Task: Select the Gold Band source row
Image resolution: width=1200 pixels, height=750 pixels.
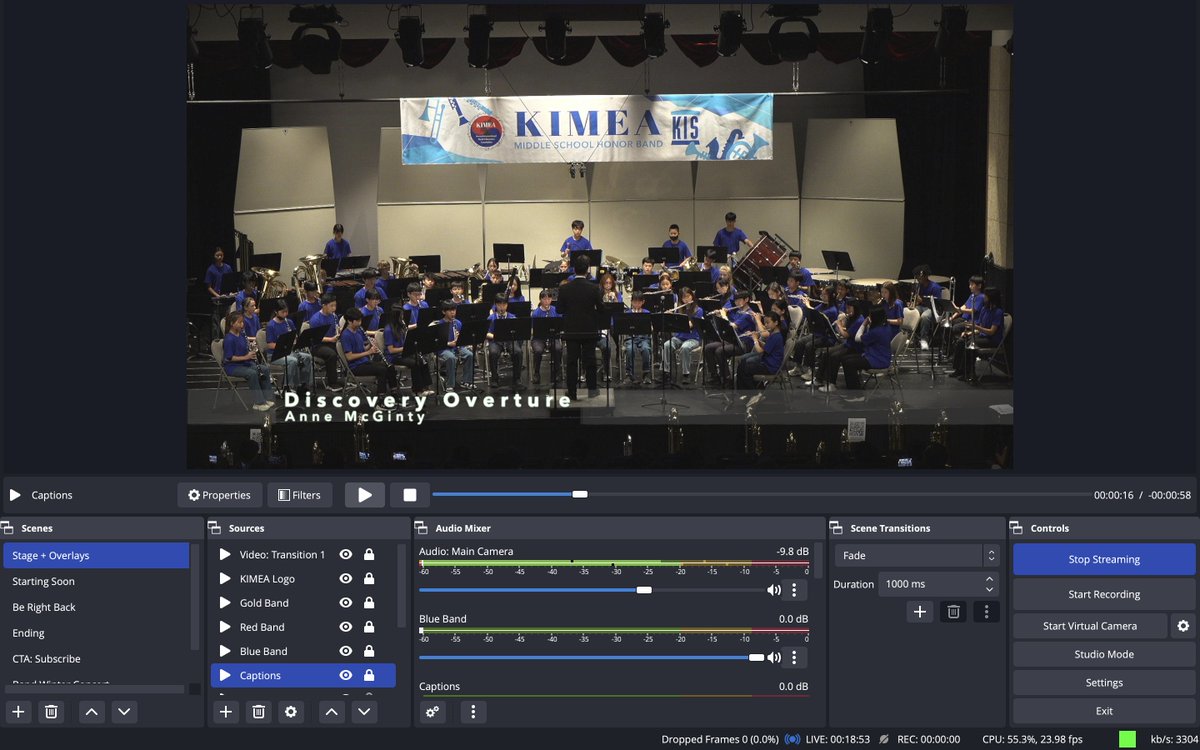Action: pos(303,603)
